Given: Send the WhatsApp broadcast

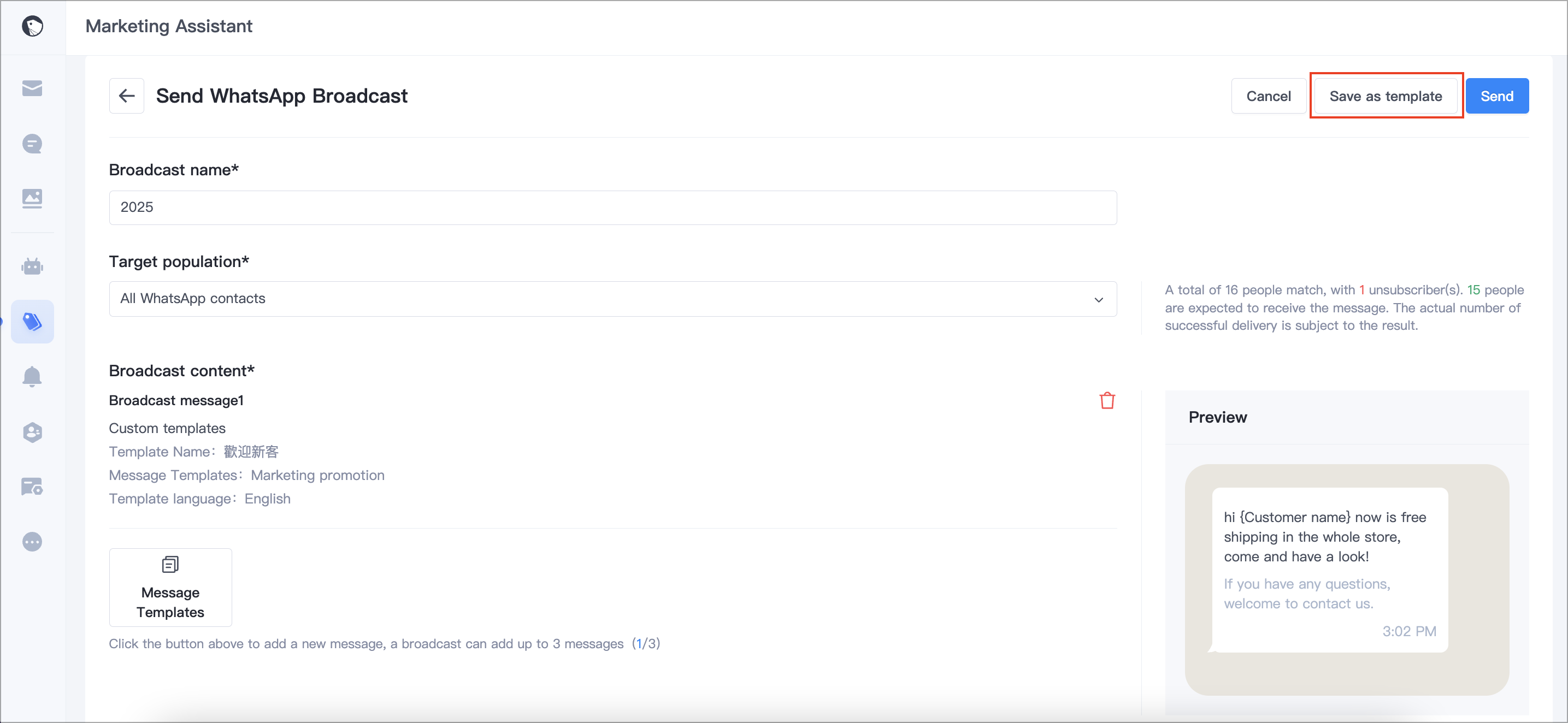Looking at the screenshot, I should (1497, 96).
